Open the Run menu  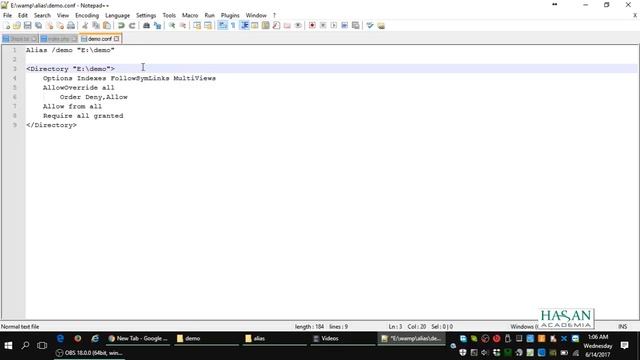pyautogui.click(x=209, y=15)
